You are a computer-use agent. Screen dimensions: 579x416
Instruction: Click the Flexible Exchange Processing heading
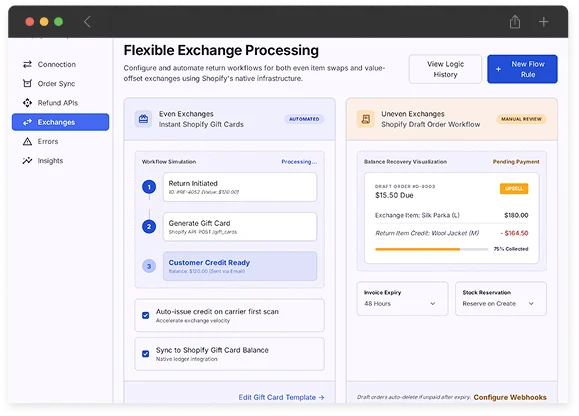[221, 50]
